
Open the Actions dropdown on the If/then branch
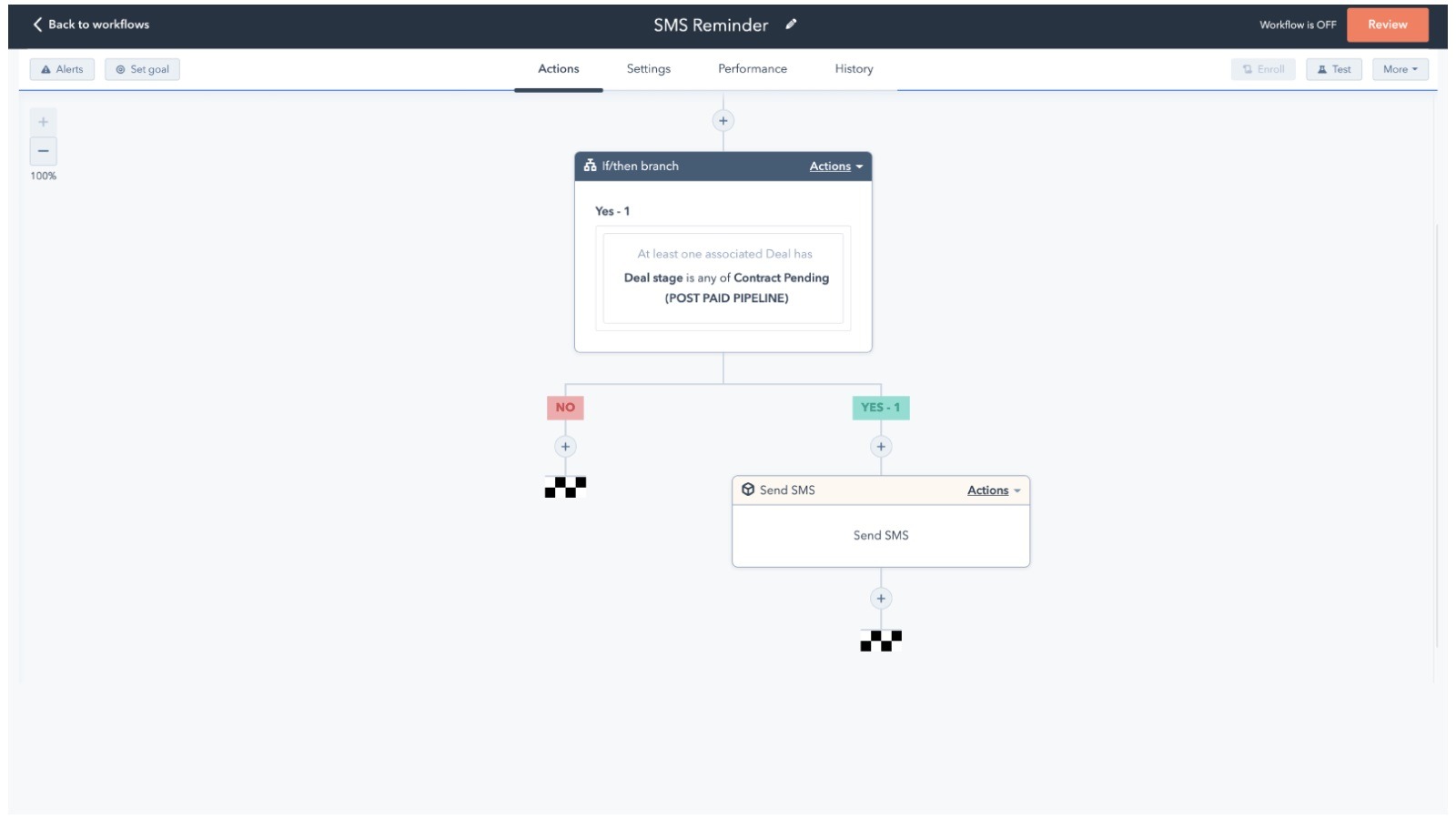[834, 166]
